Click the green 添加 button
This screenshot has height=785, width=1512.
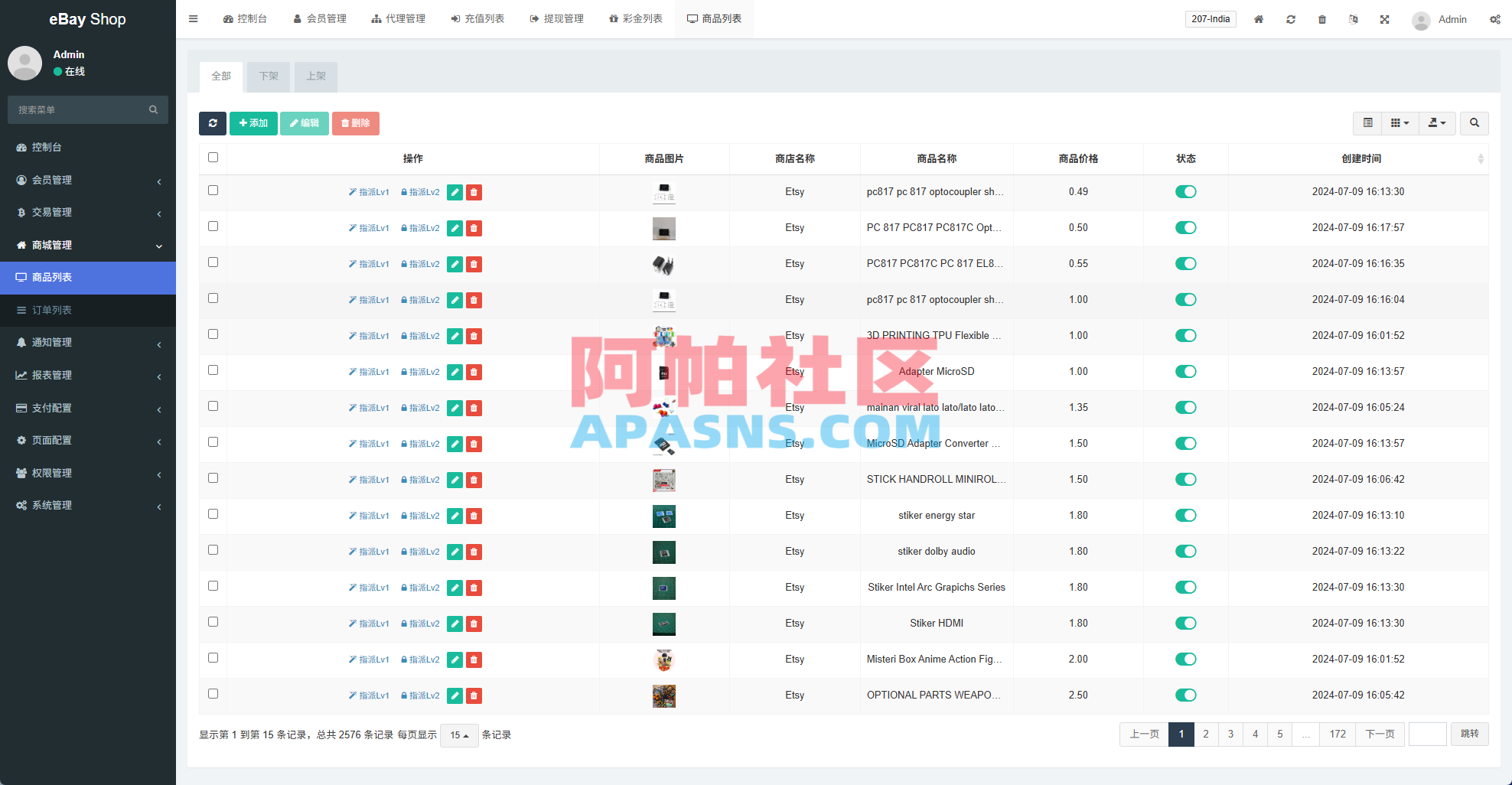click(x=253, y=123)
